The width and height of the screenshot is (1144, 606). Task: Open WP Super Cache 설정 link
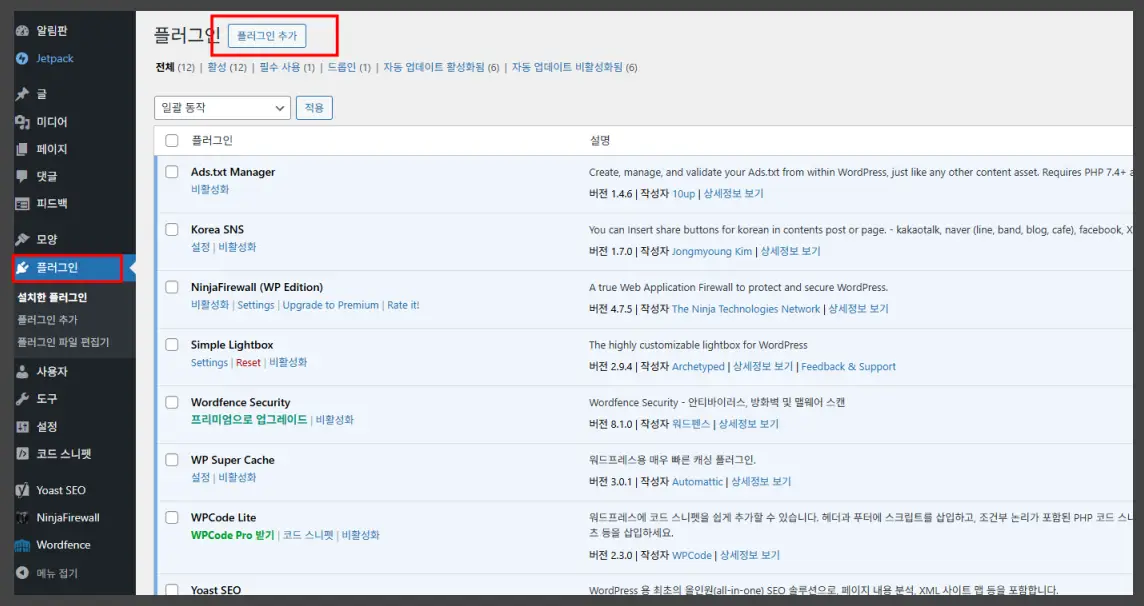pyautogui.click(x=200, y=478)
